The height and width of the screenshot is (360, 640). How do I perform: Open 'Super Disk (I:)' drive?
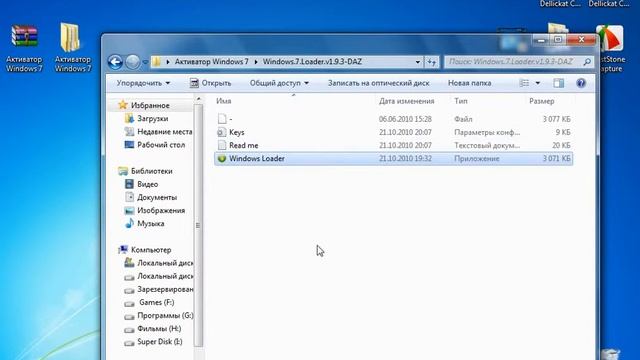pos(160,342)
